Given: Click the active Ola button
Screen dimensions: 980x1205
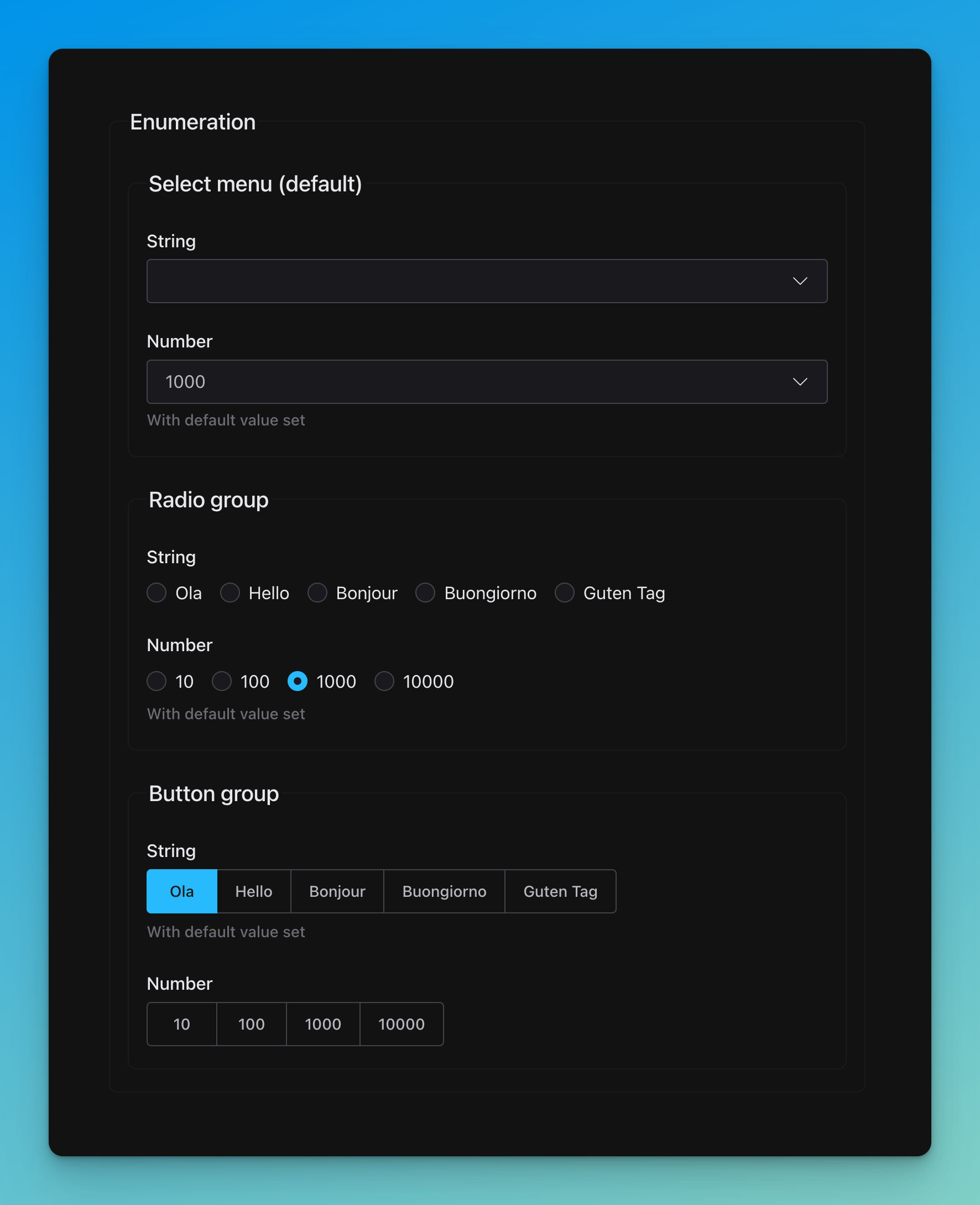Looking at the screenshot, I should [x=182, y=891].
